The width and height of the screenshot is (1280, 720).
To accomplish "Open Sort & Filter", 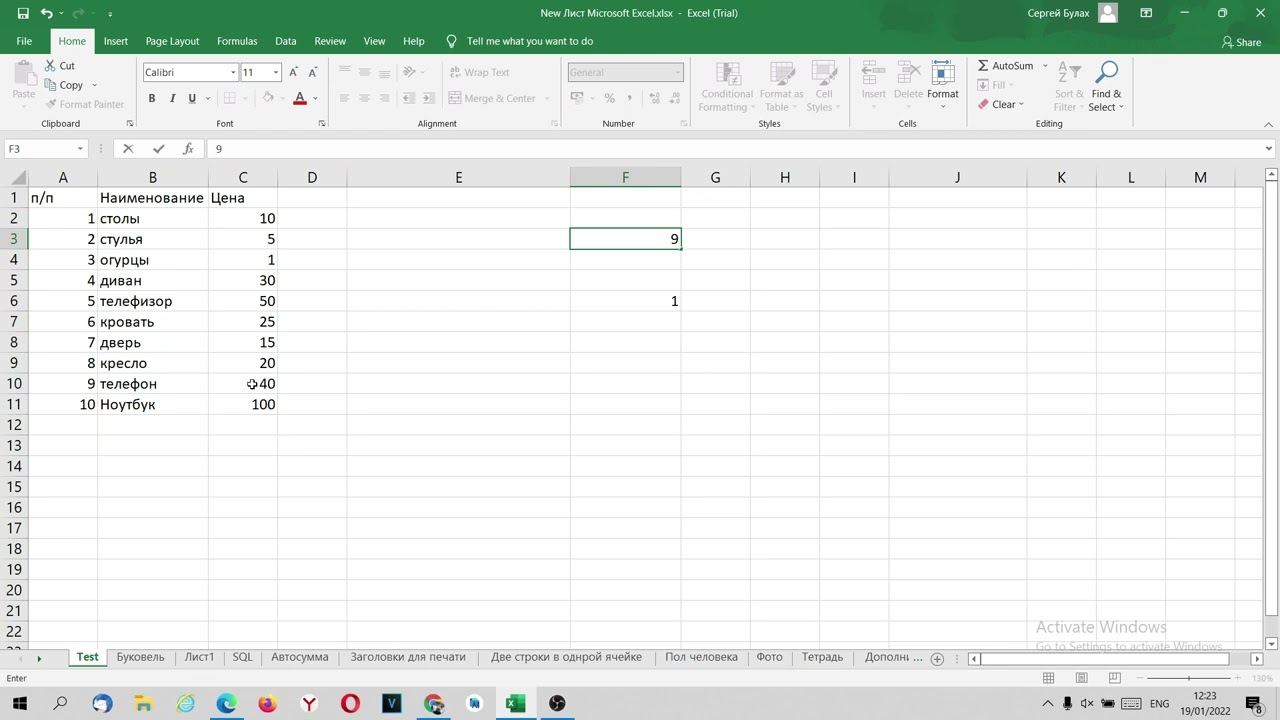I will 1069,87.
